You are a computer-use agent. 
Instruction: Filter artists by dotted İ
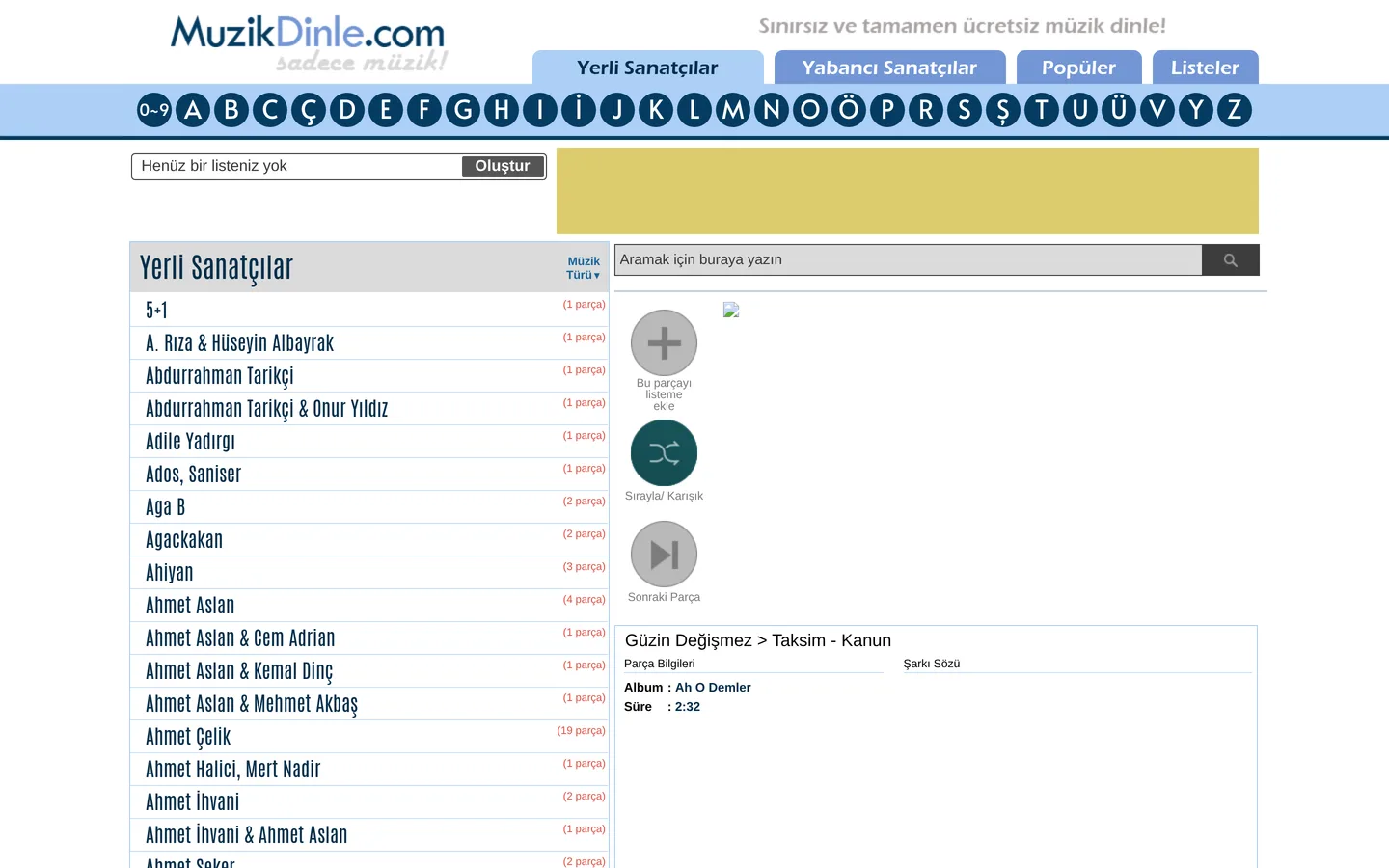(x=579, y=110)
